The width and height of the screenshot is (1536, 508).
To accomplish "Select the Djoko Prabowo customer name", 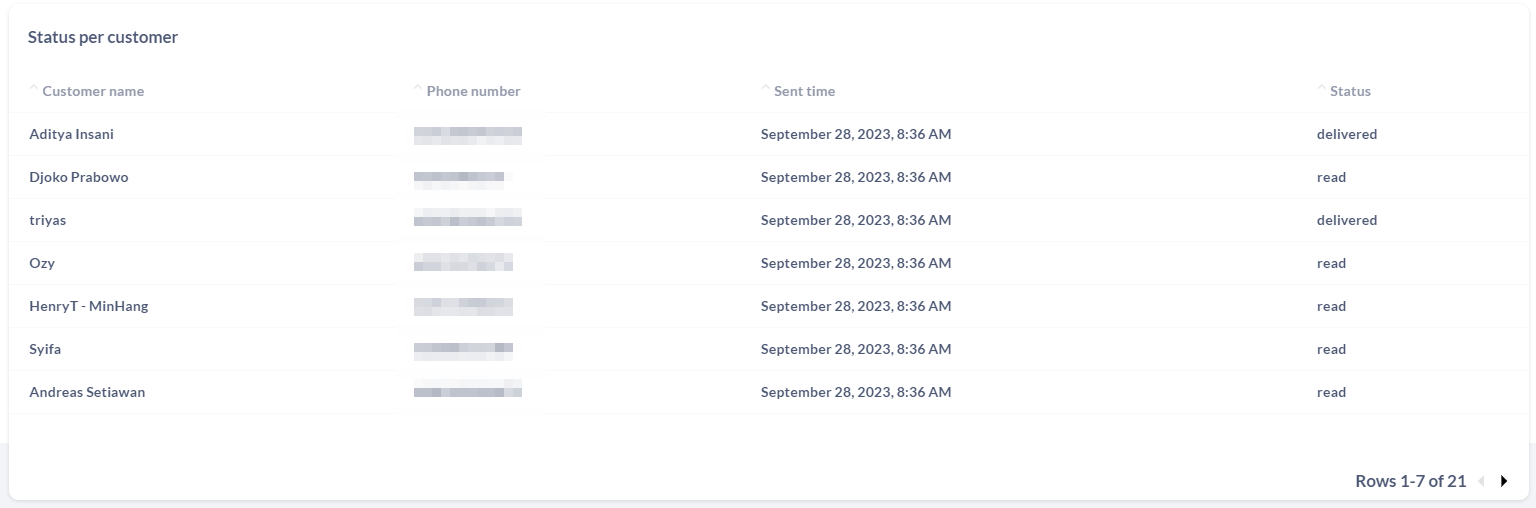I will pyautogui.click(x=79, y=177).
